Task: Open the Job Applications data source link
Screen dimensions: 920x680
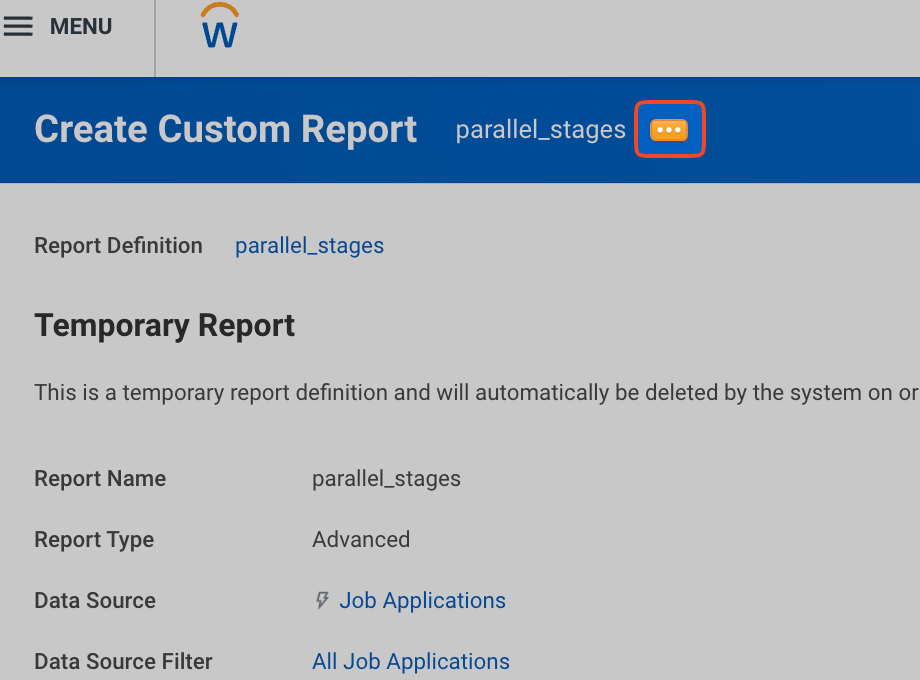Action: pos(422,600)
